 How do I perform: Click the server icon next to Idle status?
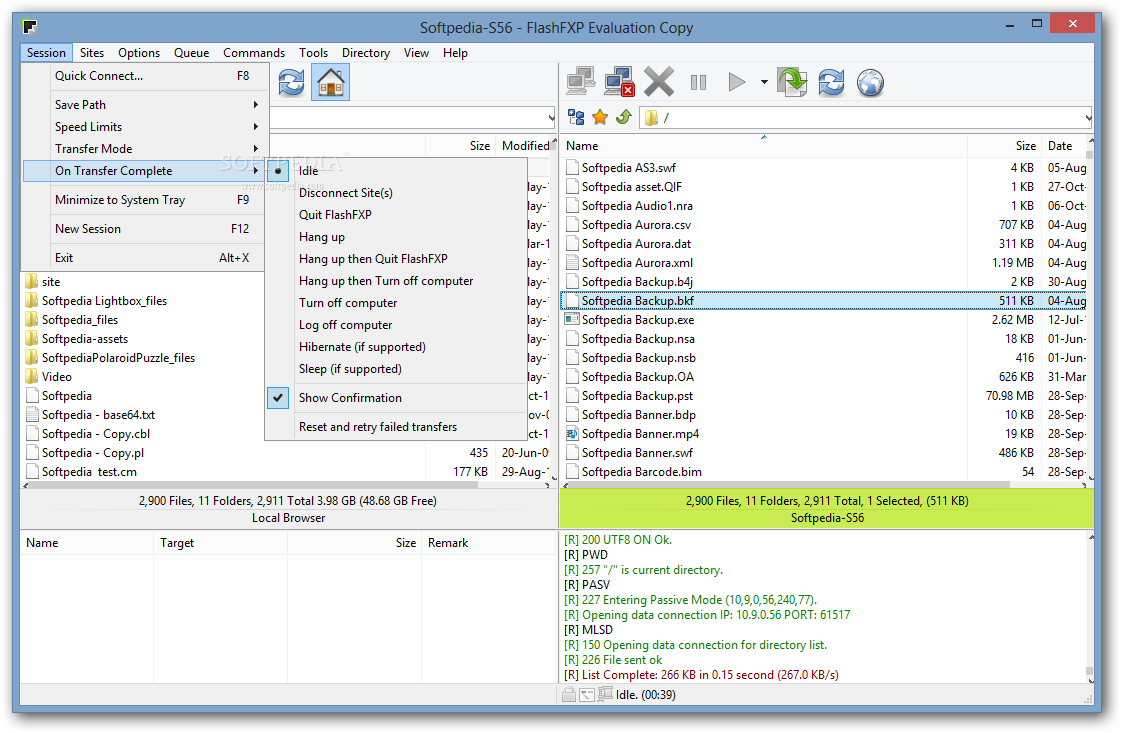click(x=605, y=694)
